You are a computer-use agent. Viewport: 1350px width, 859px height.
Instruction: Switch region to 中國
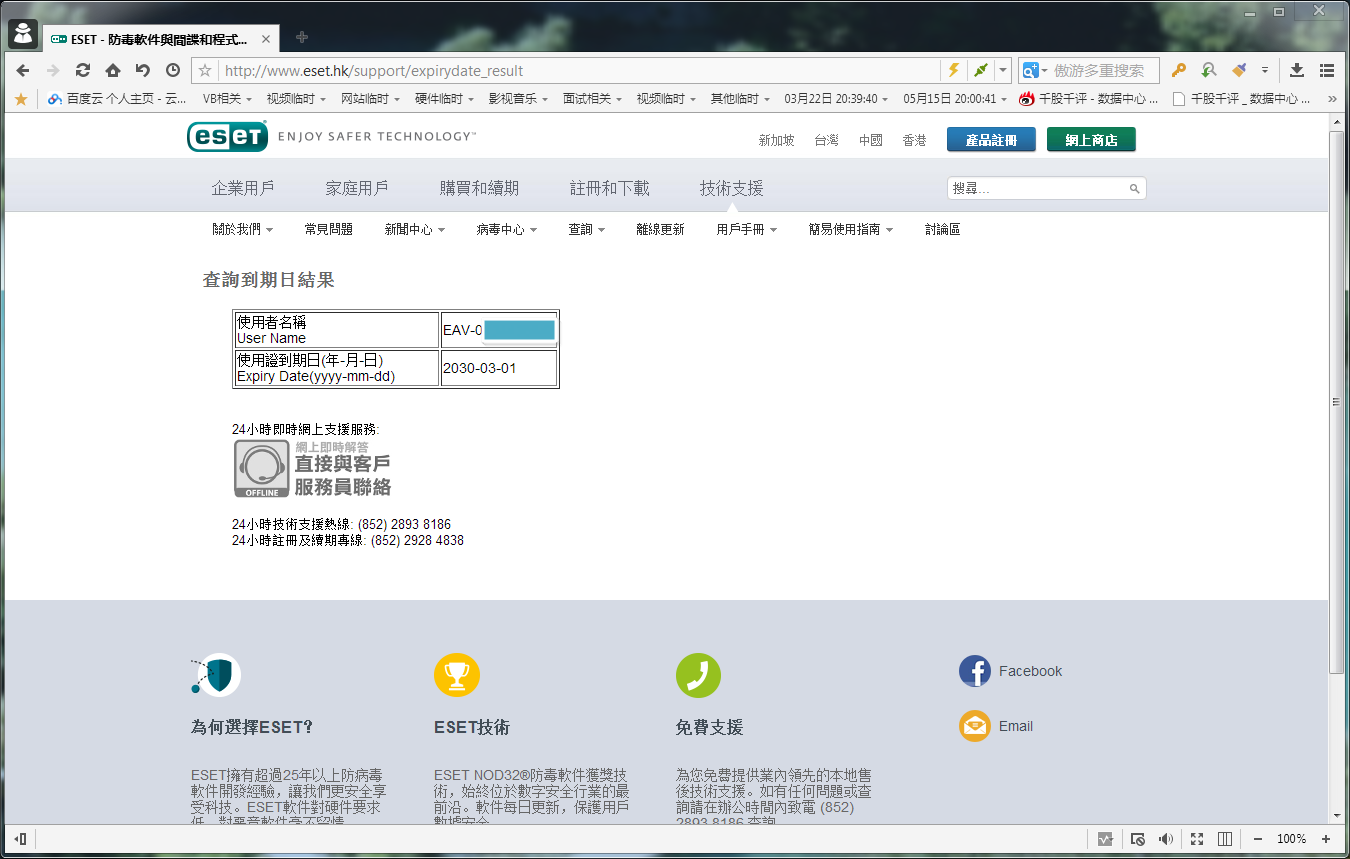coord(870,140)
